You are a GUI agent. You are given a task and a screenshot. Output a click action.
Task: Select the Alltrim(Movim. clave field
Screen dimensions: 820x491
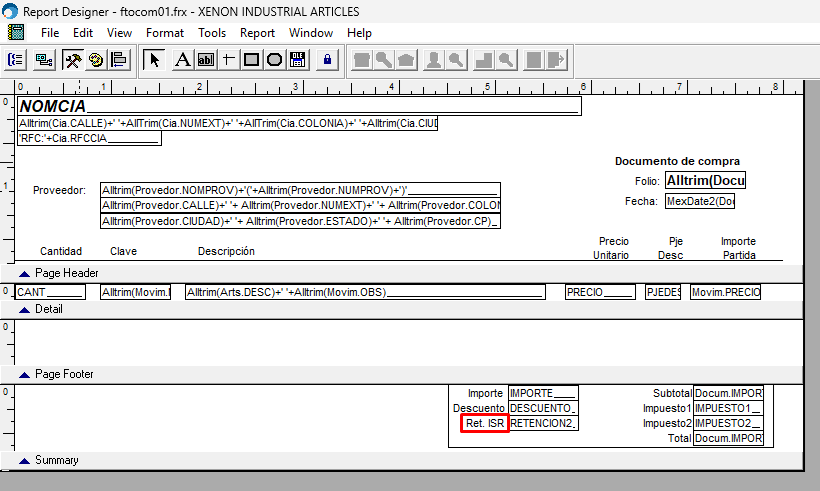pos(135,292)
